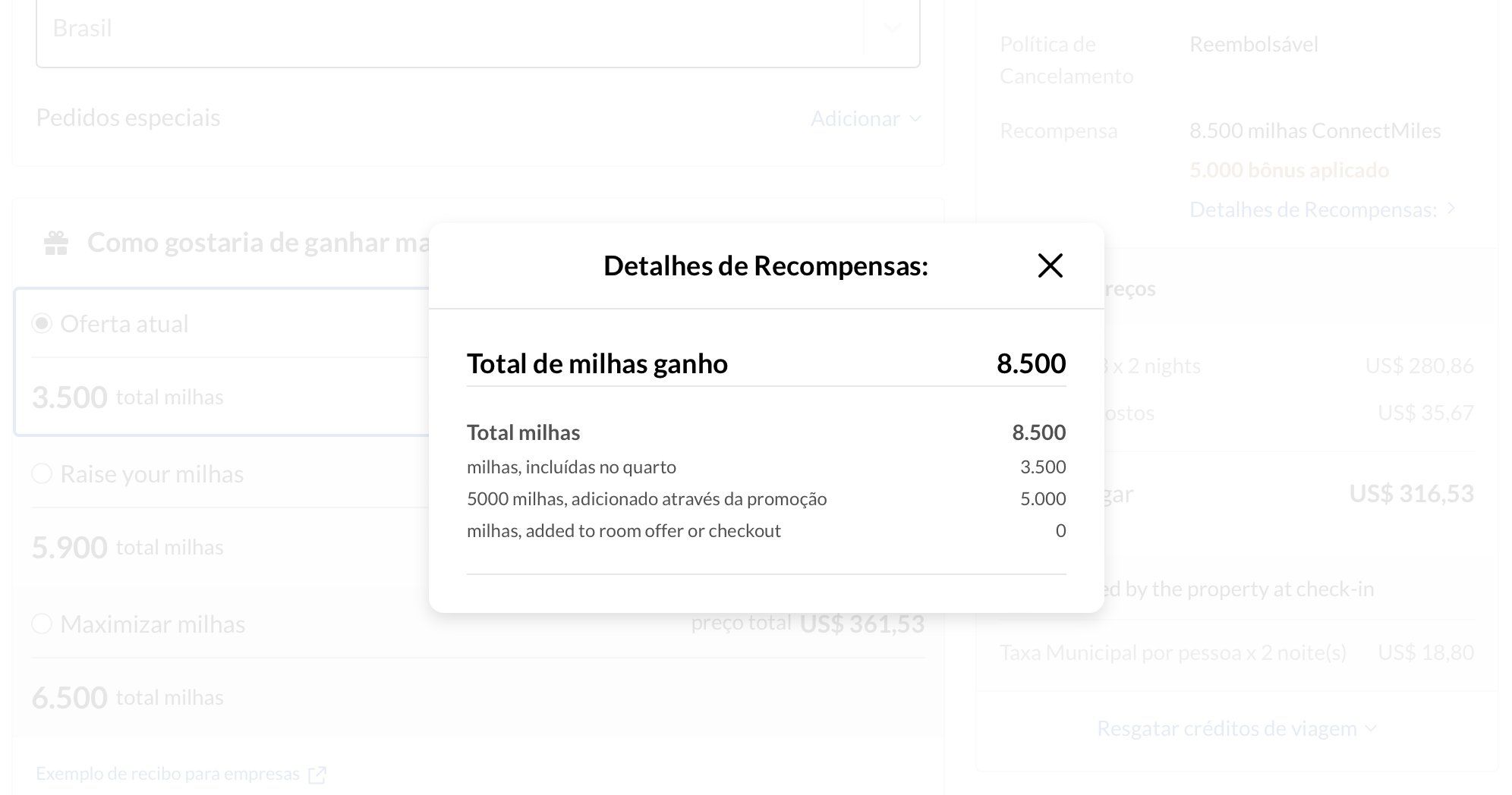The height and width of the screenshot is (795, 1512).
Task: Click the chevron after Resgatar créditos de viagem
Action: [1371, 728]
